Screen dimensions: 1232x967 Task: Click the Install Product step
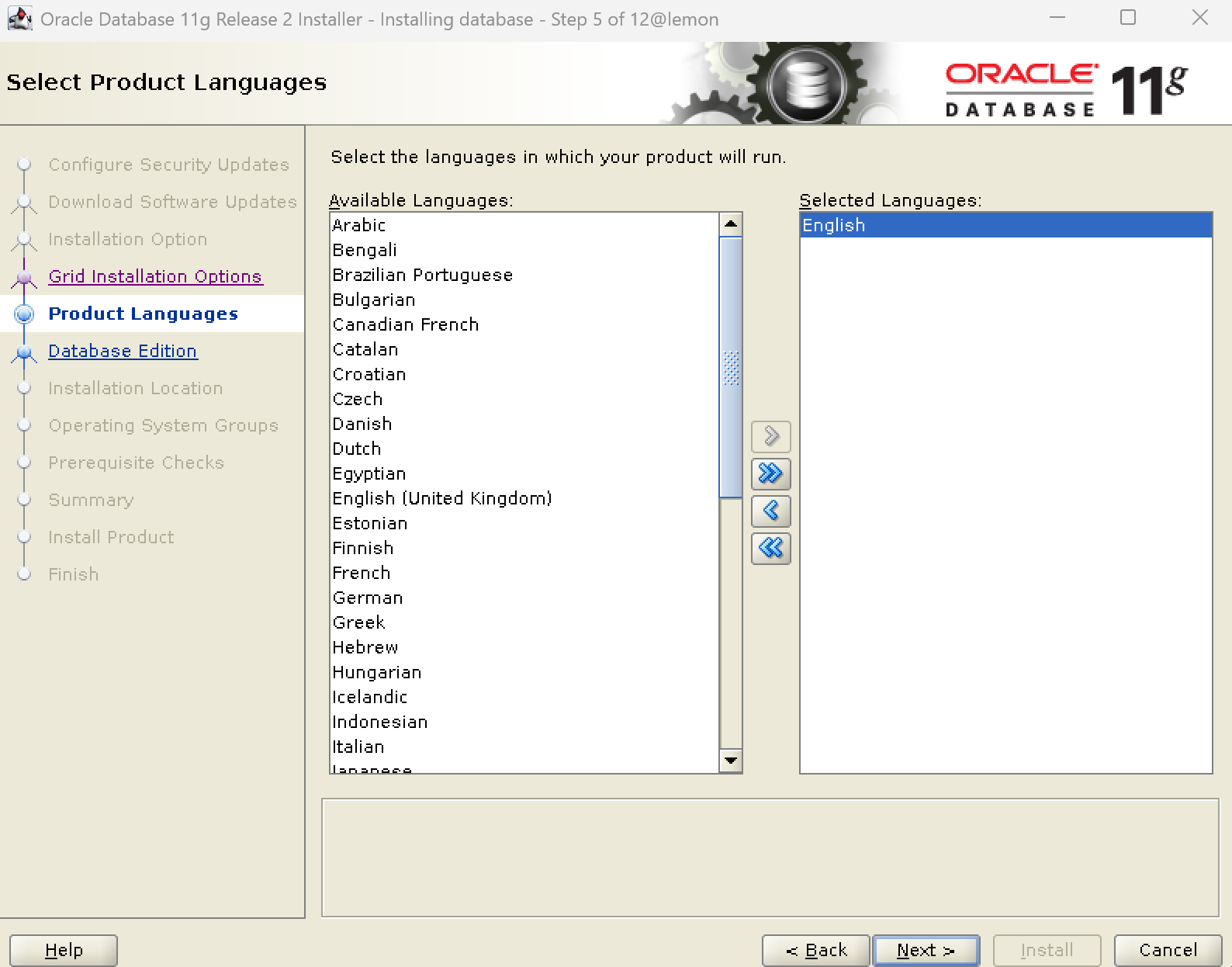point(111,537)
